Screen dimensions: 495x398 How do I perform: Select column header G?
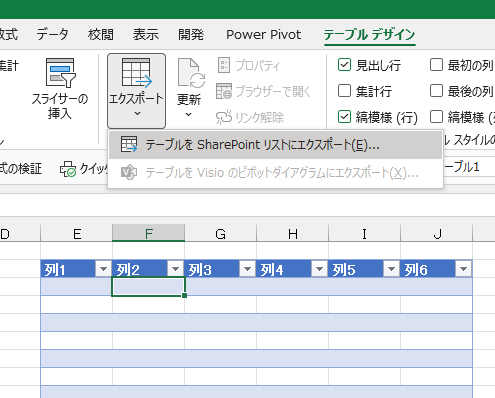[x=220, y=233]
